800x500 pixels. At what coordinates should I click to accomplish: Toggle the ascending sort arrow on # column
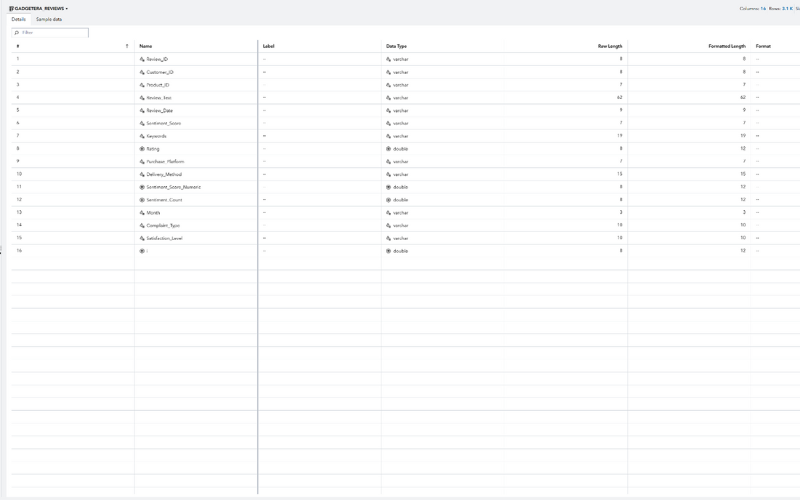pos(127,46)
